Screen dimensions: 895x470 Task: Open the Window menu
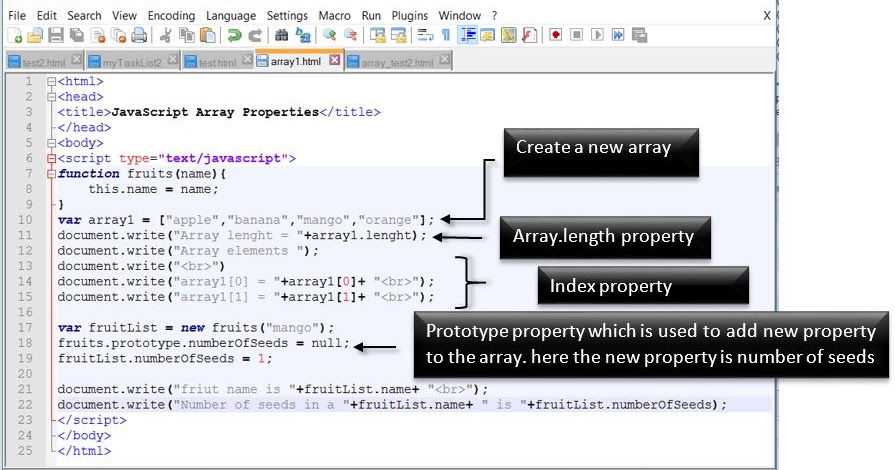tap(459, 15)
